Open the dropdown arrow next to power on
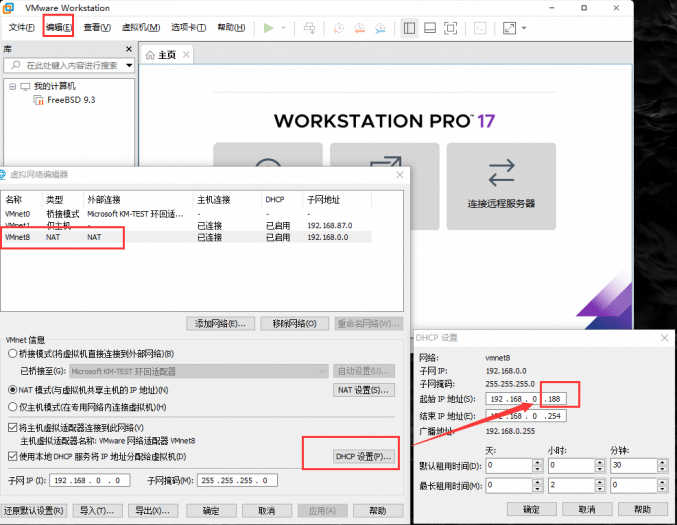677x525 pixels. click(283, 28)
